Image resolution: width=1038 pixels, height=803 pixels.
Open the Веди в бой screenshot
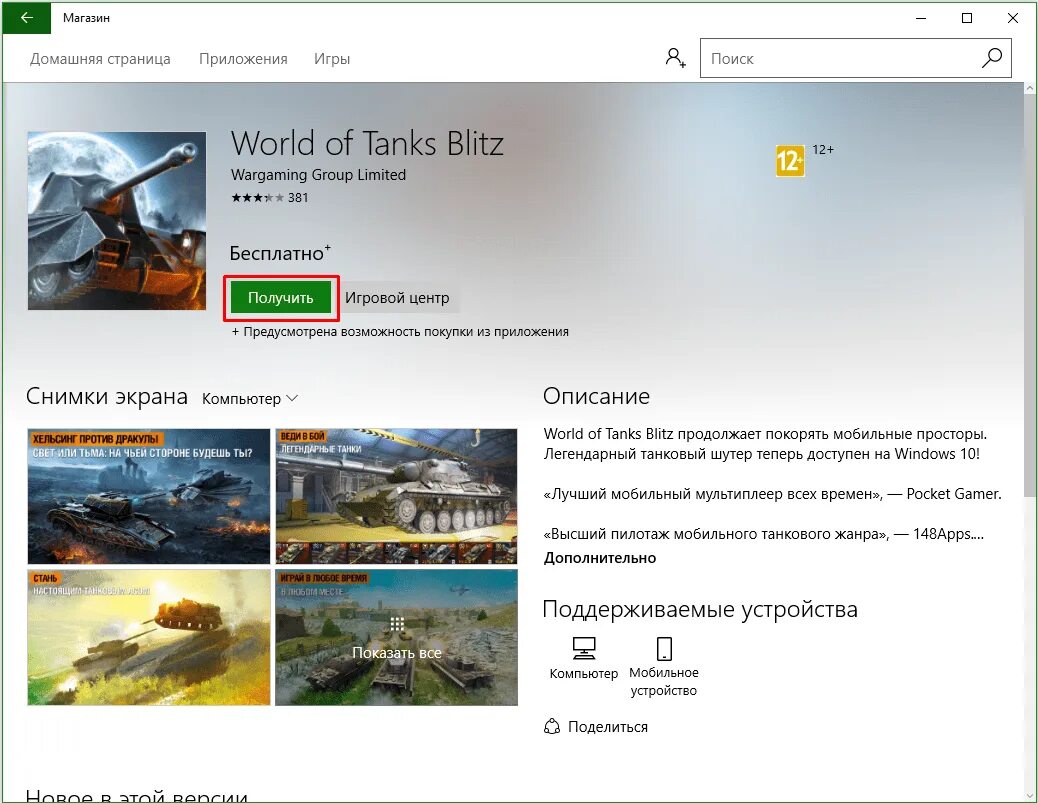pyautogui.click(x=396, y=496)
